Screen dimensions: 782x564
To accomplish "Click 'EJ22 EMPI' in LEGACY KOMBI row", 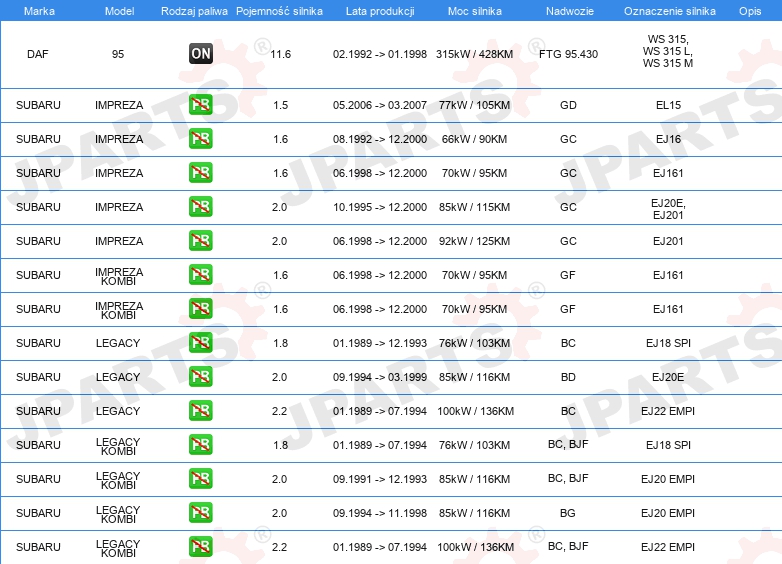I will pos(668,547).
